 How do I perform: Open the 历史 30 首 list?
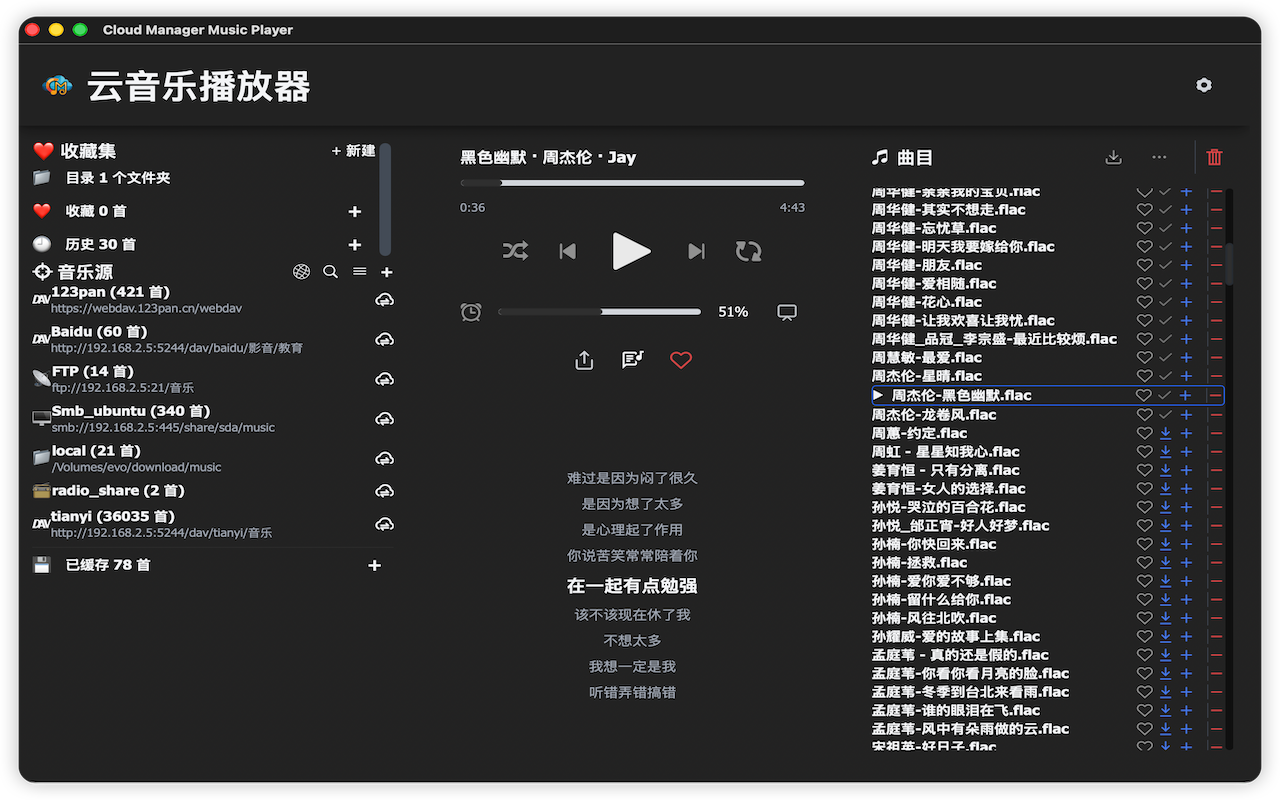coord(100,245)
